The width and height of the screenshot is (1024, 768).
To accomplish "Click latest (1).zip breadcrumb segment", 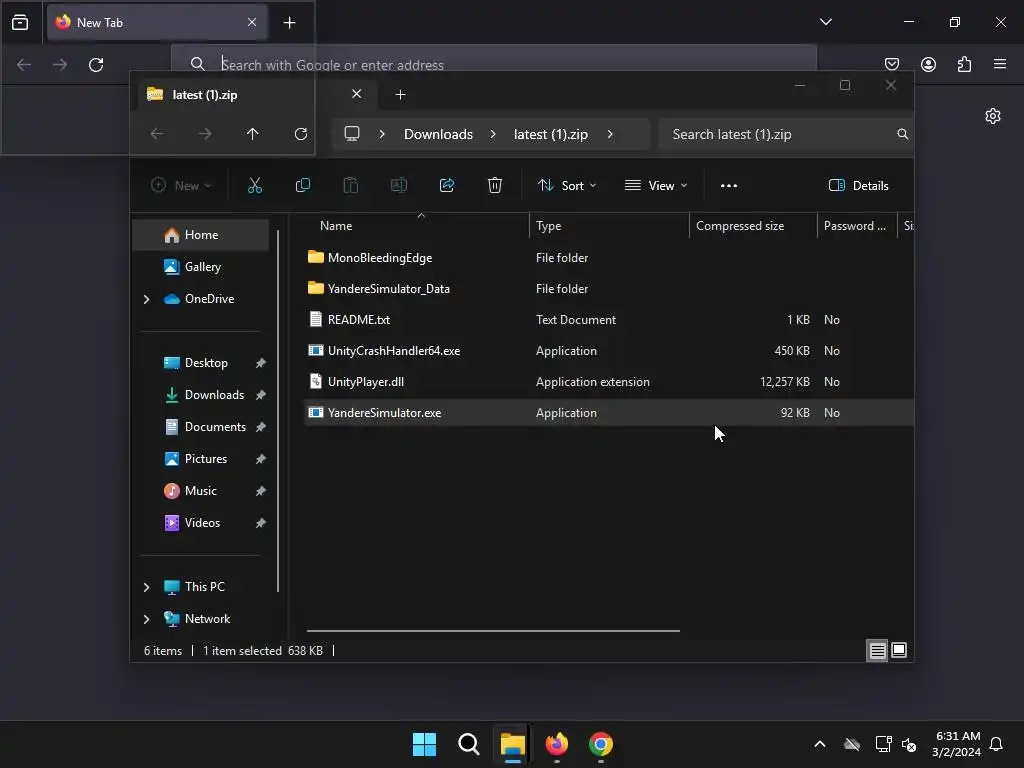I will (551, 134).
